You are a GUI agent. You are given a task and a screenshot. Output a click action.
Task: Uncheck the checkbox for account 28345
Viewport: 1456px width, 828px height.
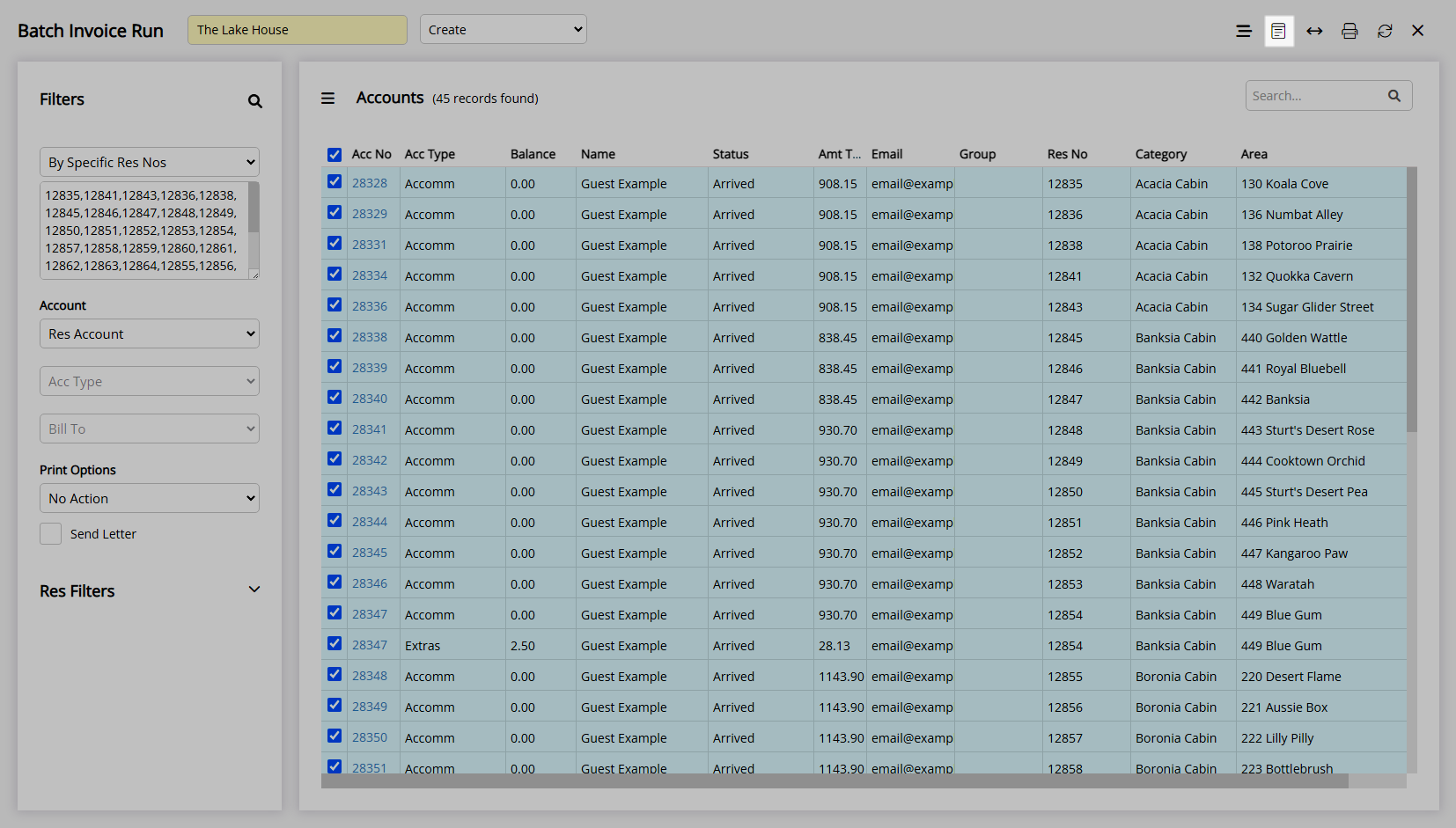pyautogui.click(x=335, y=552)
